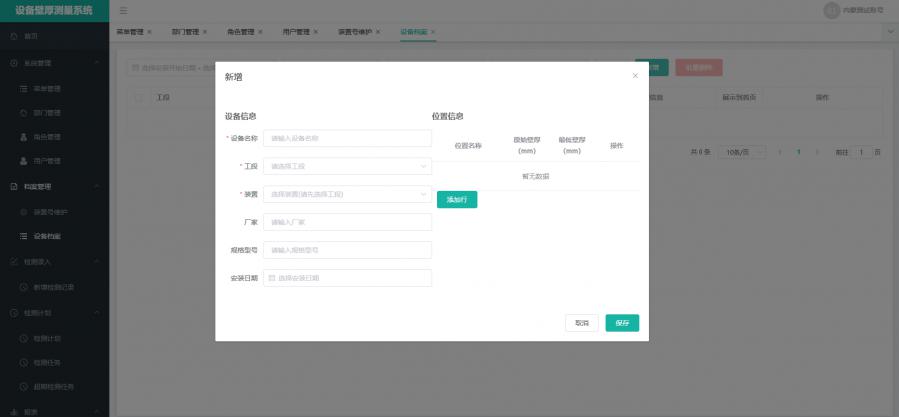899x417 pixels.
Task: Collapse the sidebar with the hamburger icon
Action: point(123,10)
